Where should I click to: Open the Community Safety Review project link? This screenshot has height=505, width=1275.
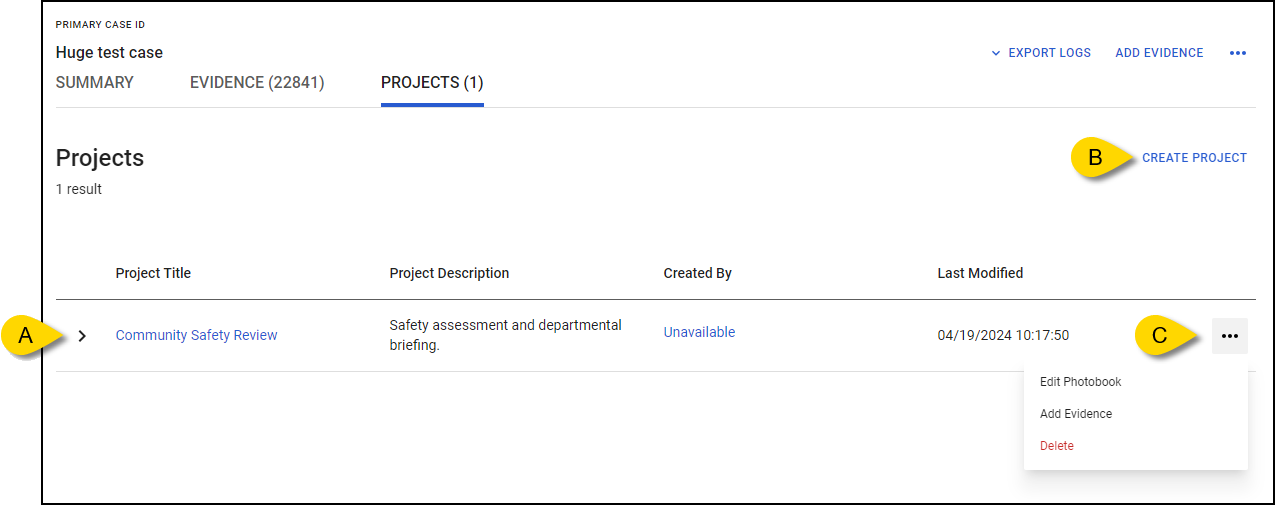point(197,336)
